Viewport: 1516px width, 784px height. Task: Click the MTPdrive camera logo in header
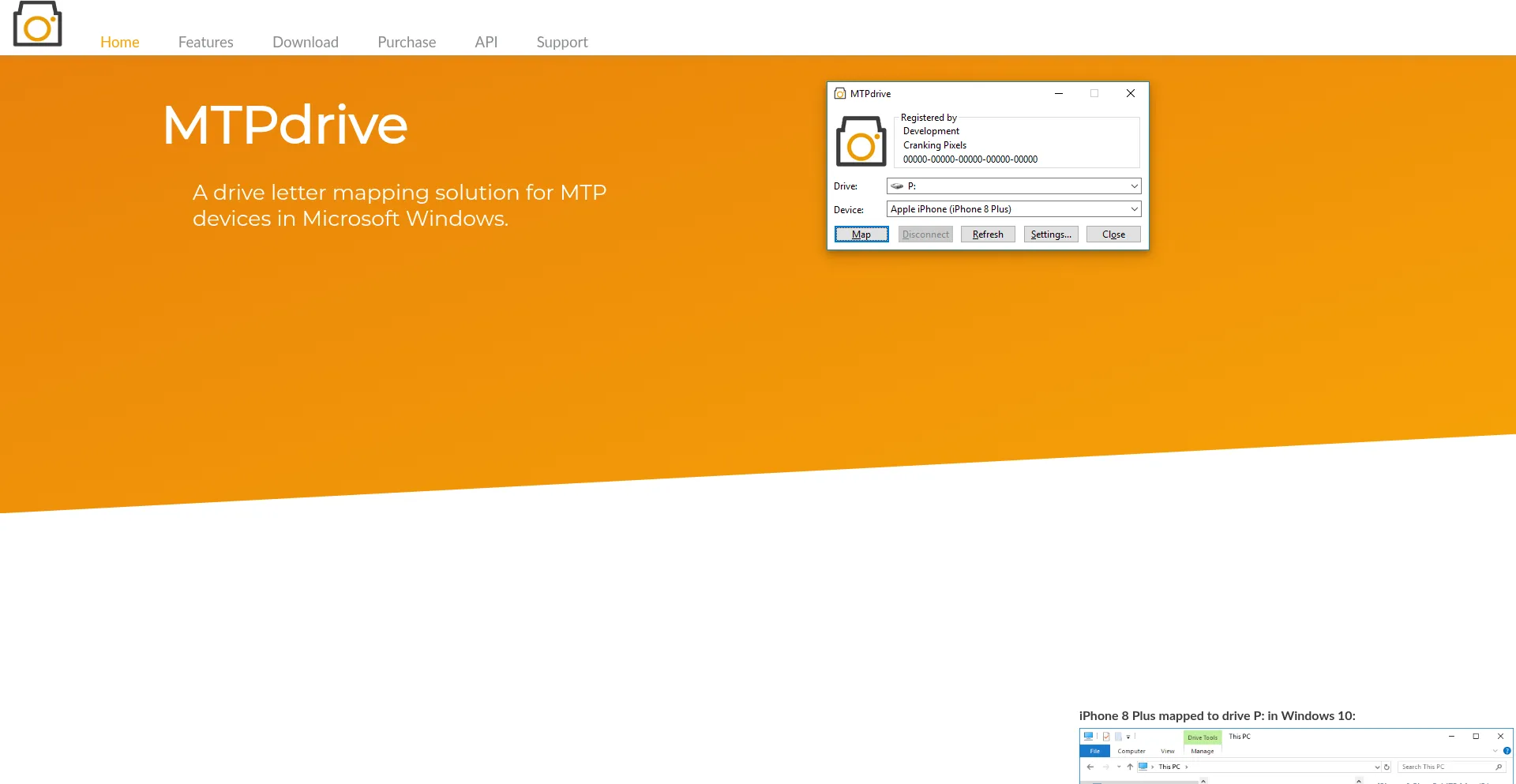(37, 24)
